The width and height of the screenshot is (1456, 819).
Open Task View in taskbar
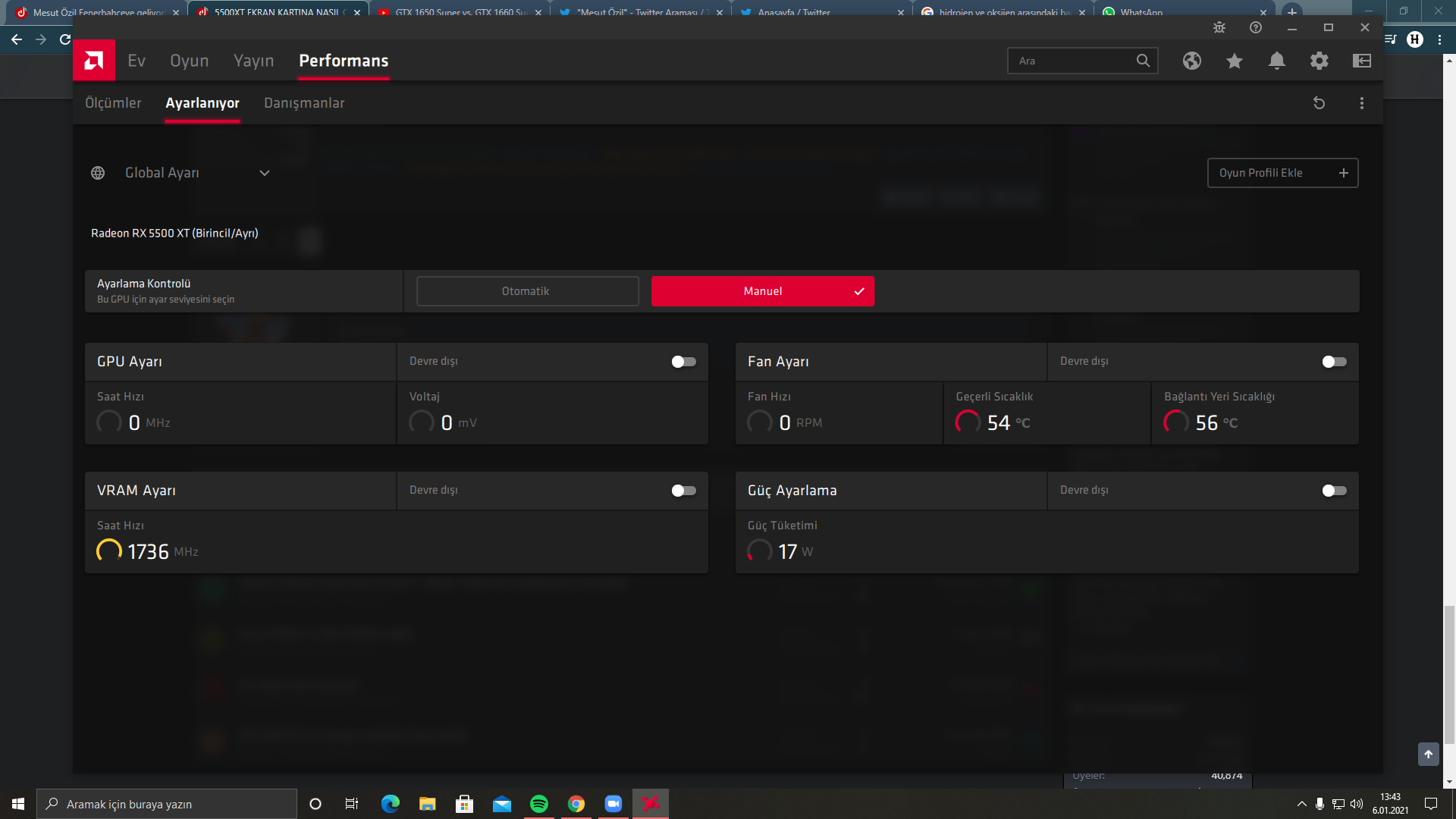tap(352, 804)
